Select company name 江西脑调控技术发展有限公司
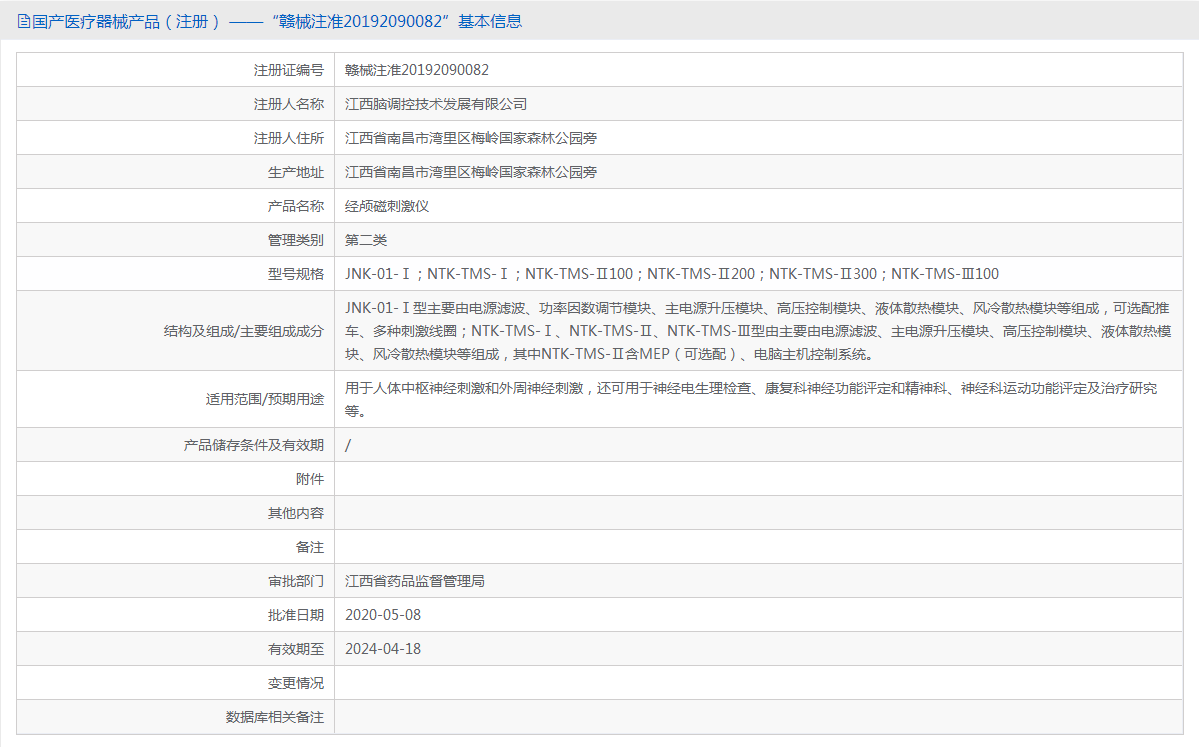The image size is (1199, 747). (436, 104)
